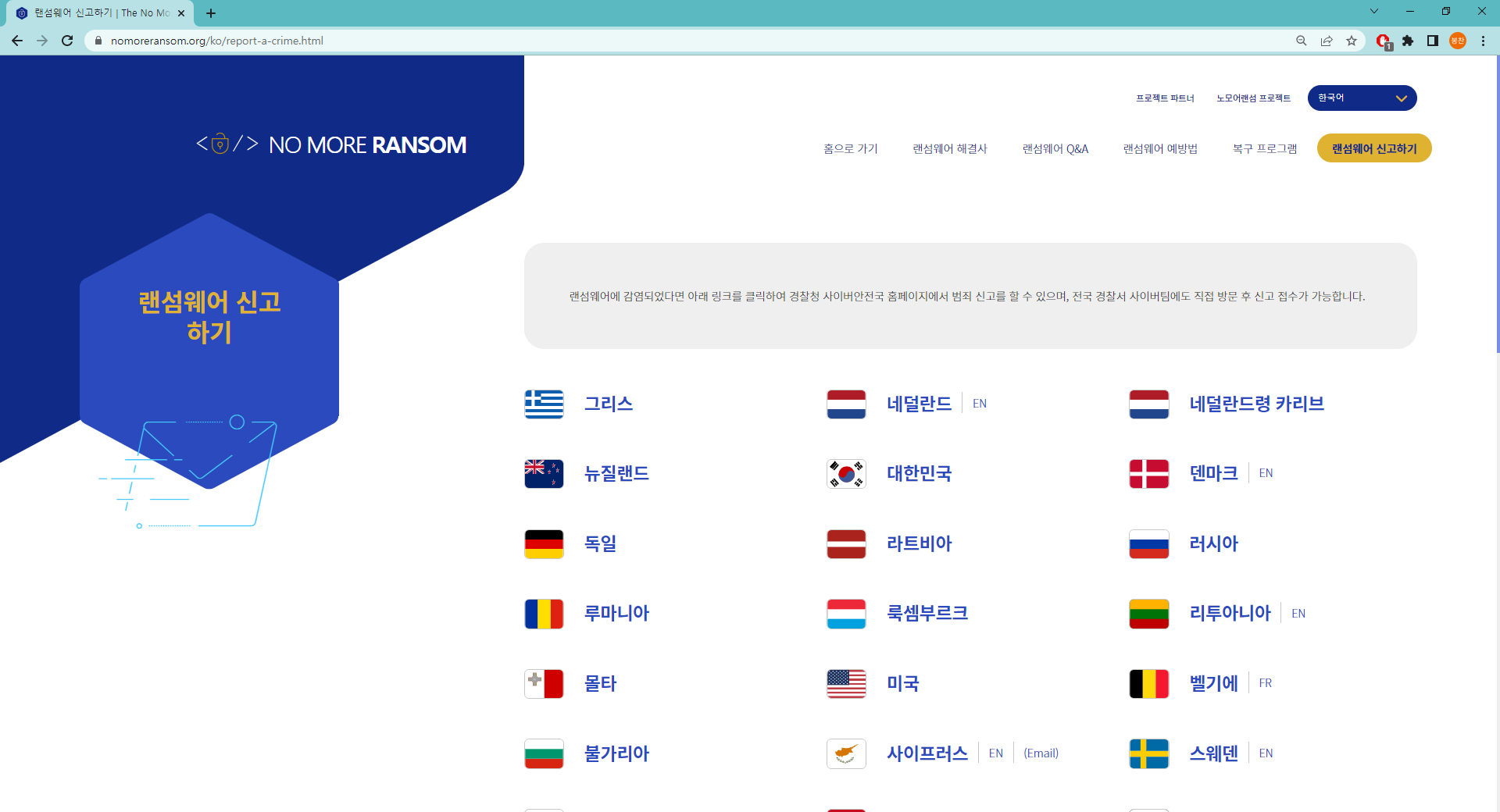This screenshot has height=812, width=1500.
Task: Open the 리투아니아 EN link
Action: [1298, 614]
